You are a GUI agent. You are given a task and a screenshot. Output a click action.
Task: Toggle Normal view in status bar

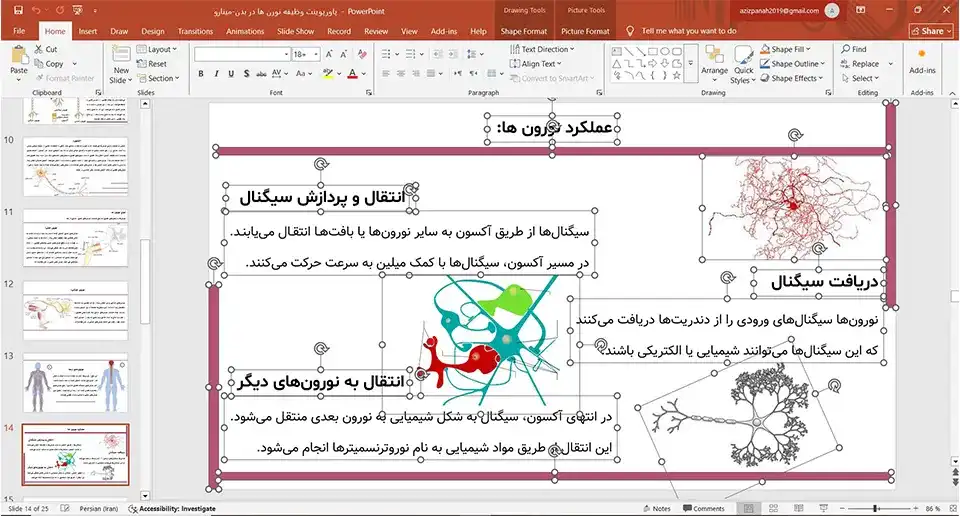(748, 509)
